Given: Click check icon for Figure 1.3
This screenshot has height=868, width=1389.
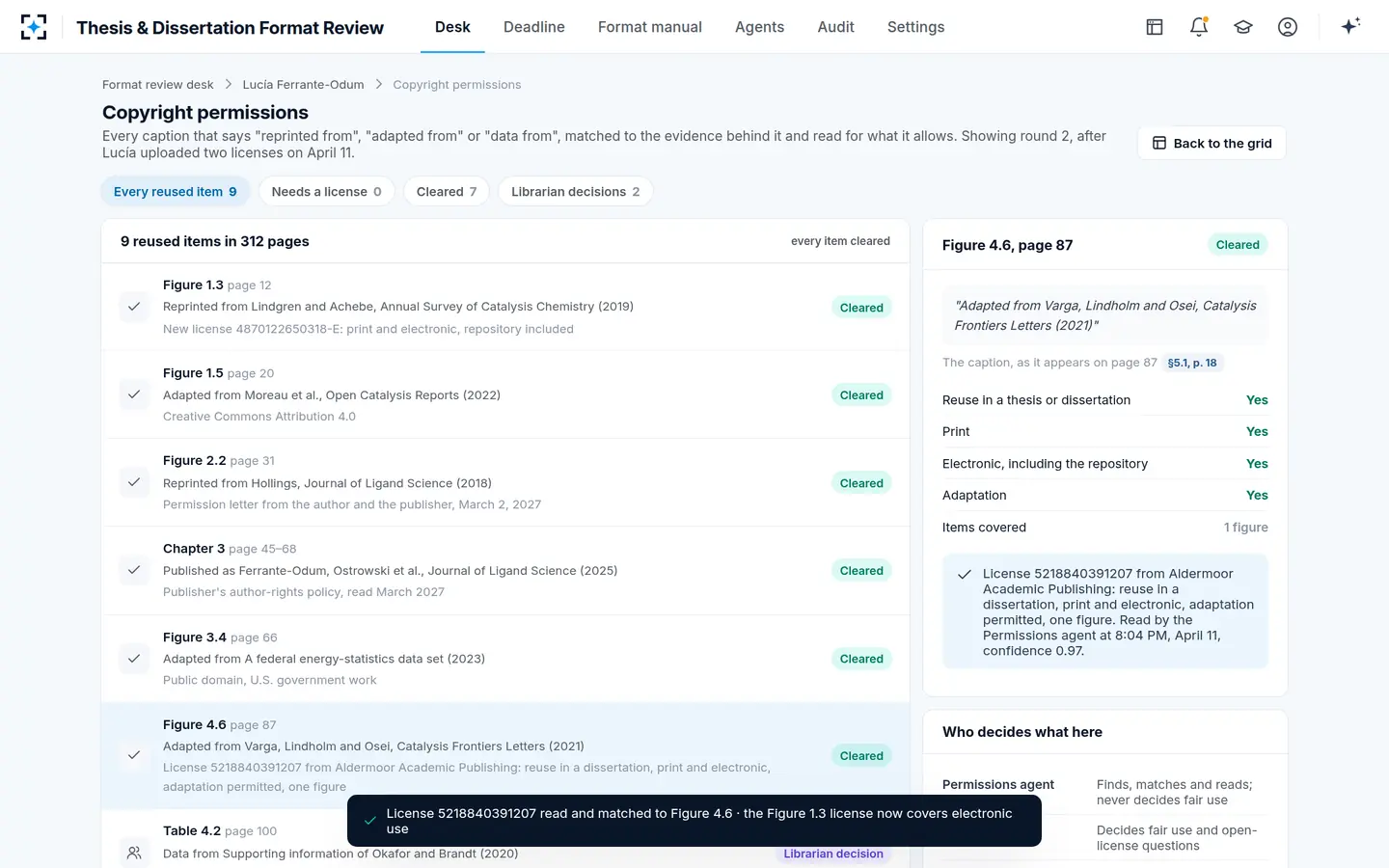Looking at the screenshot, I should (134, 307).
